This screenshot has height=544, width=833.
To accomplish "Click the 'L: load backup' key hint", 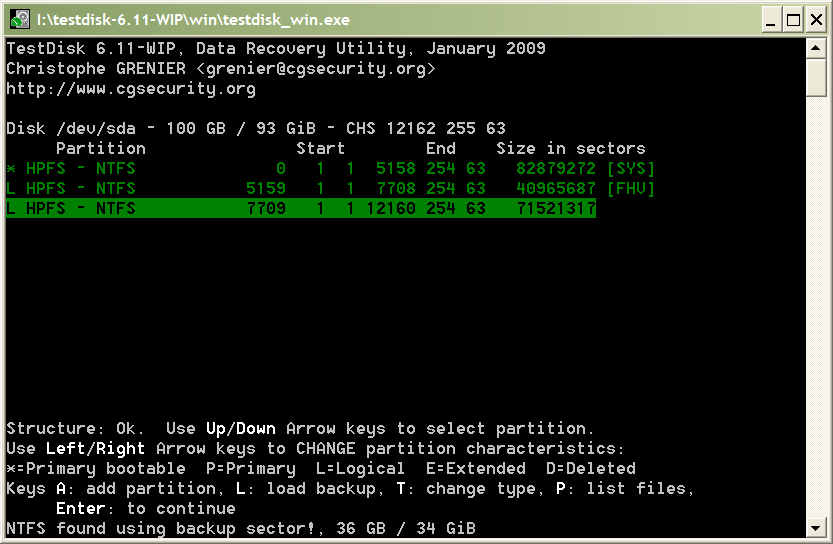I will pos(309,488).
